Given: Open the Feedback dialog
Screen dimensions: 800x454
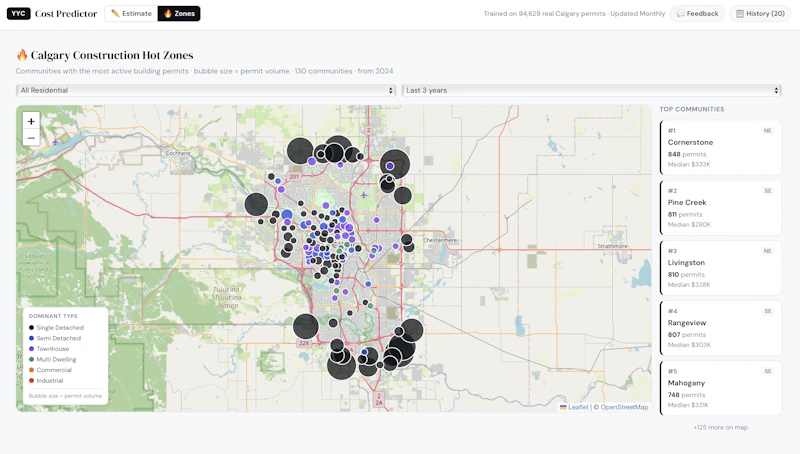Looking at the screenshot, I should click(697, 13).
